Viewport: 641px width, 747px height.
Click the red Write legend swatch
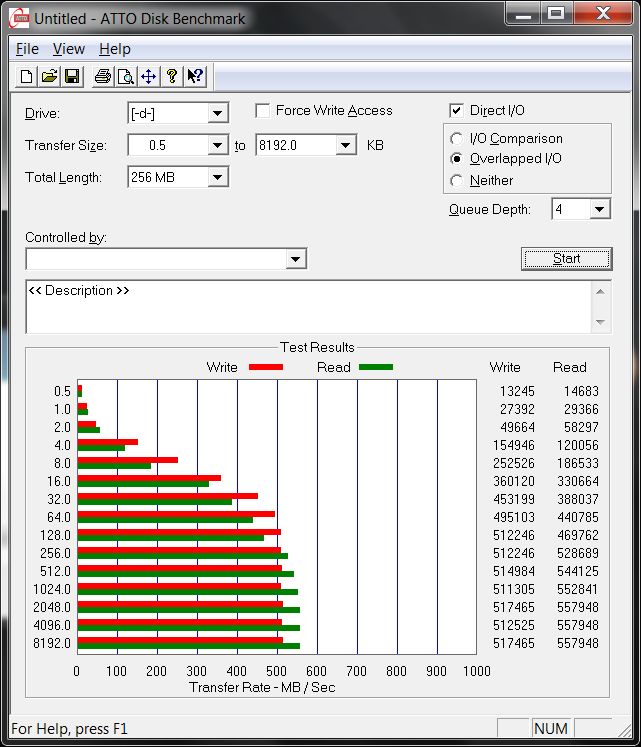pyautogui.click(x=266, y=367)
